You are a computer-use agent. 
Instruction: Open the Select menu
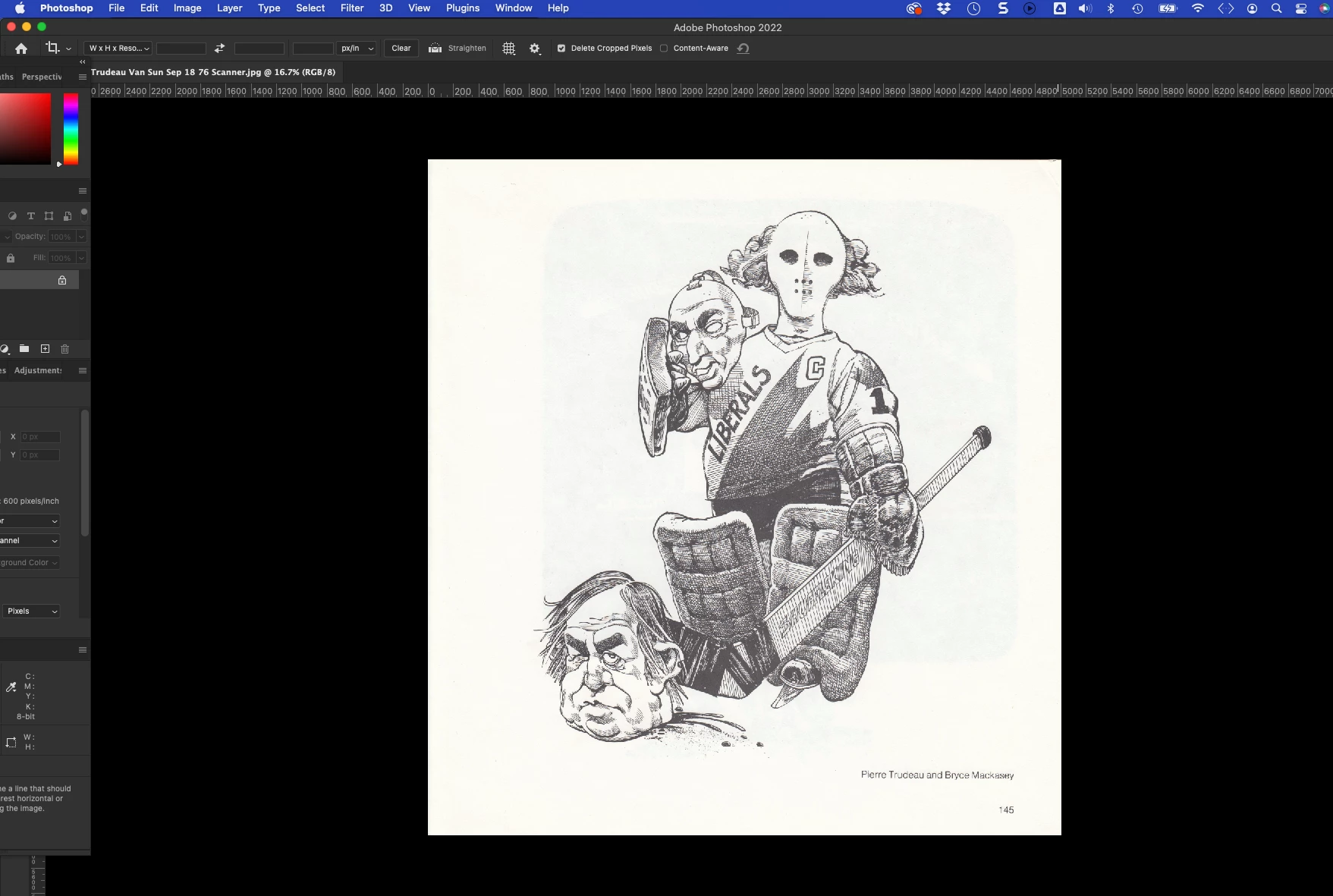(310, 8)
